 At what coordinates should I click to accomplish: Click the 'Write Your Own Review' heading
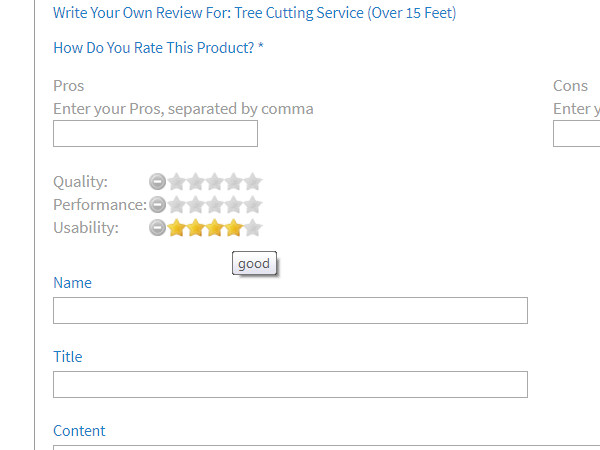(x=254, y=14)
